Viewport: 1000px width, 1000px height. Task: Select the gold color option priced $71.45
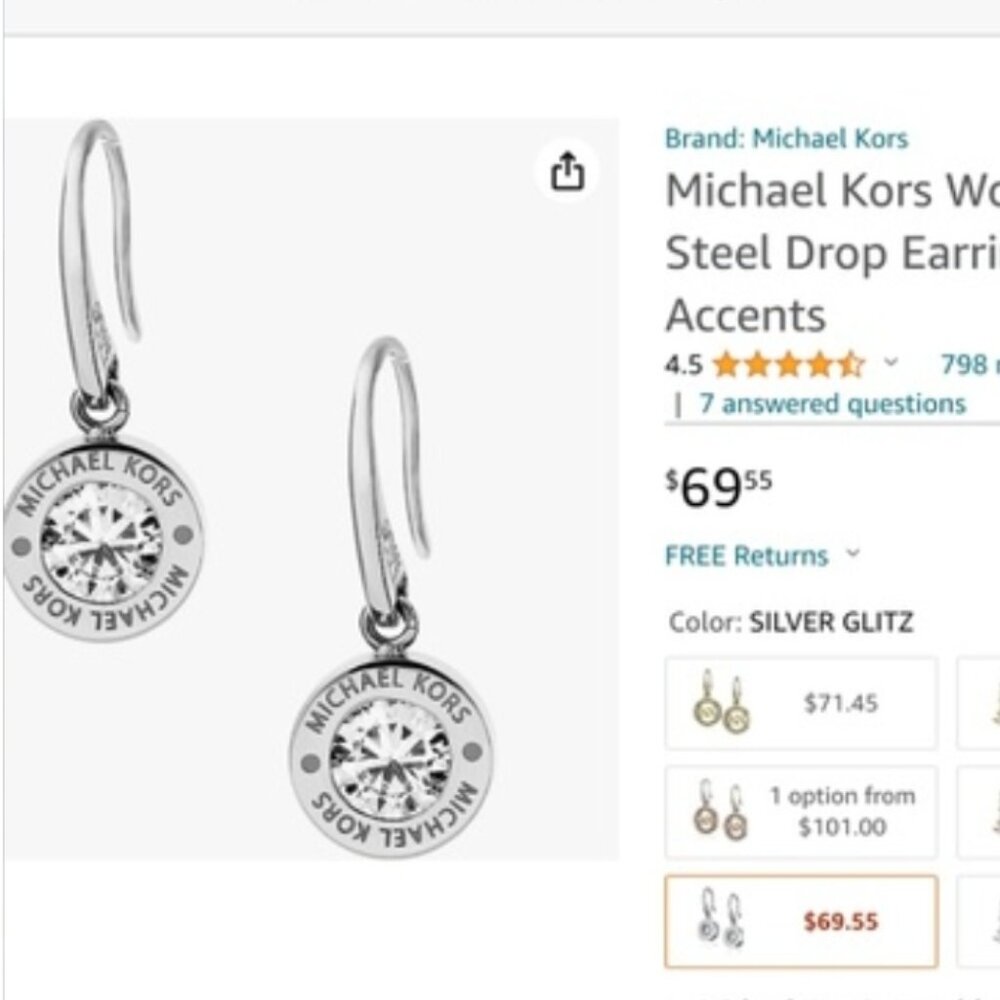pos(800,701)
